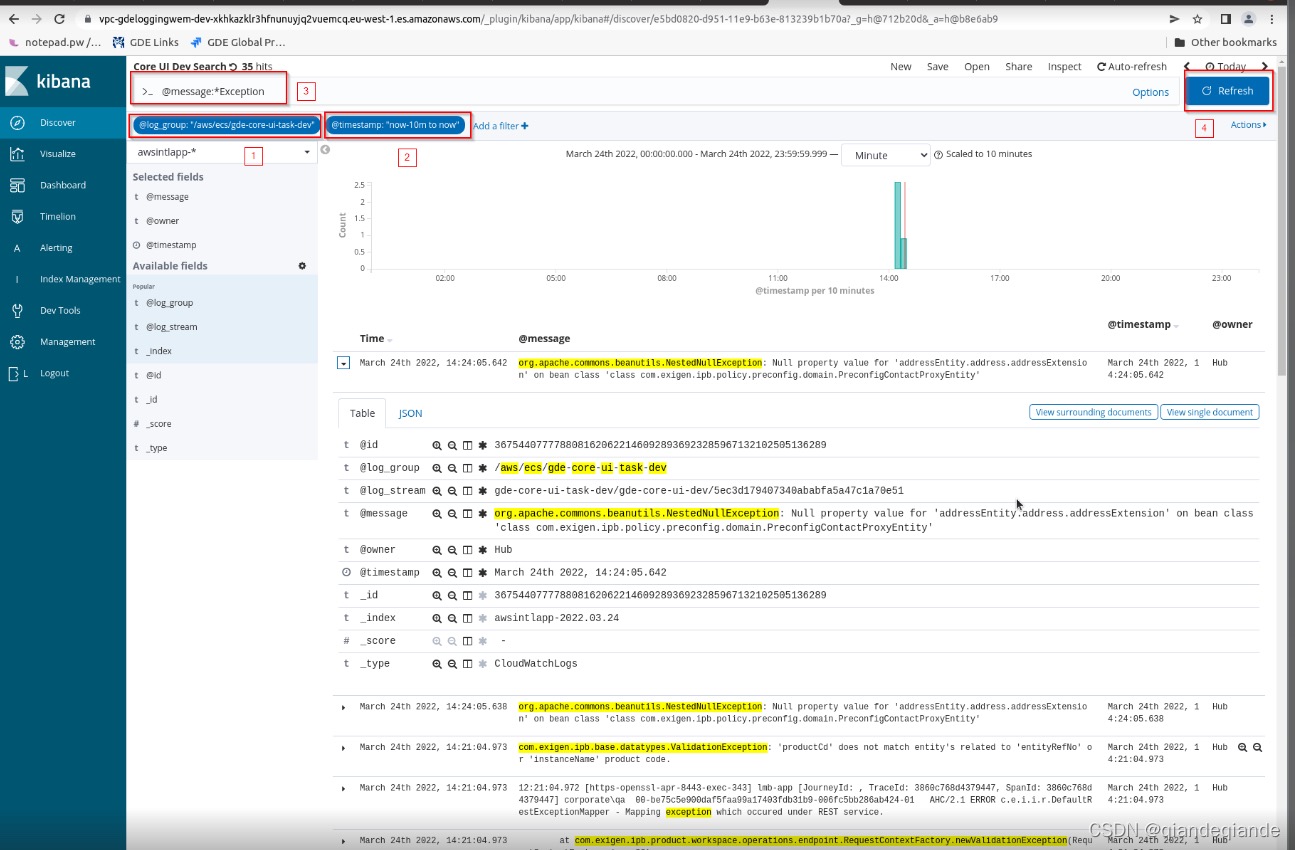Filter out value on the @log_group row
The width and height of the screenshot is (1295, 850).
point(452,468)
